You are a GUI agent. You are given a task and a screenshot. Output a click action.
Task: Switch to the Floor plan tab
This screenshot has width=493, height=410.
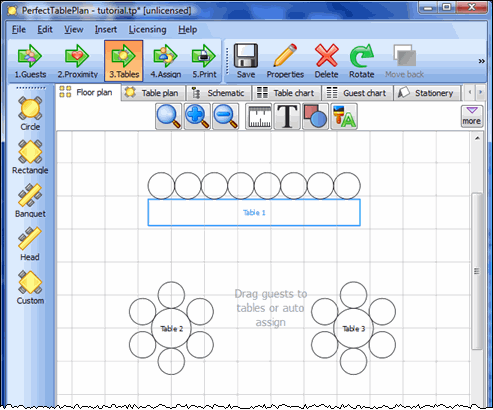pyautogui.click(x=88, y=92)
